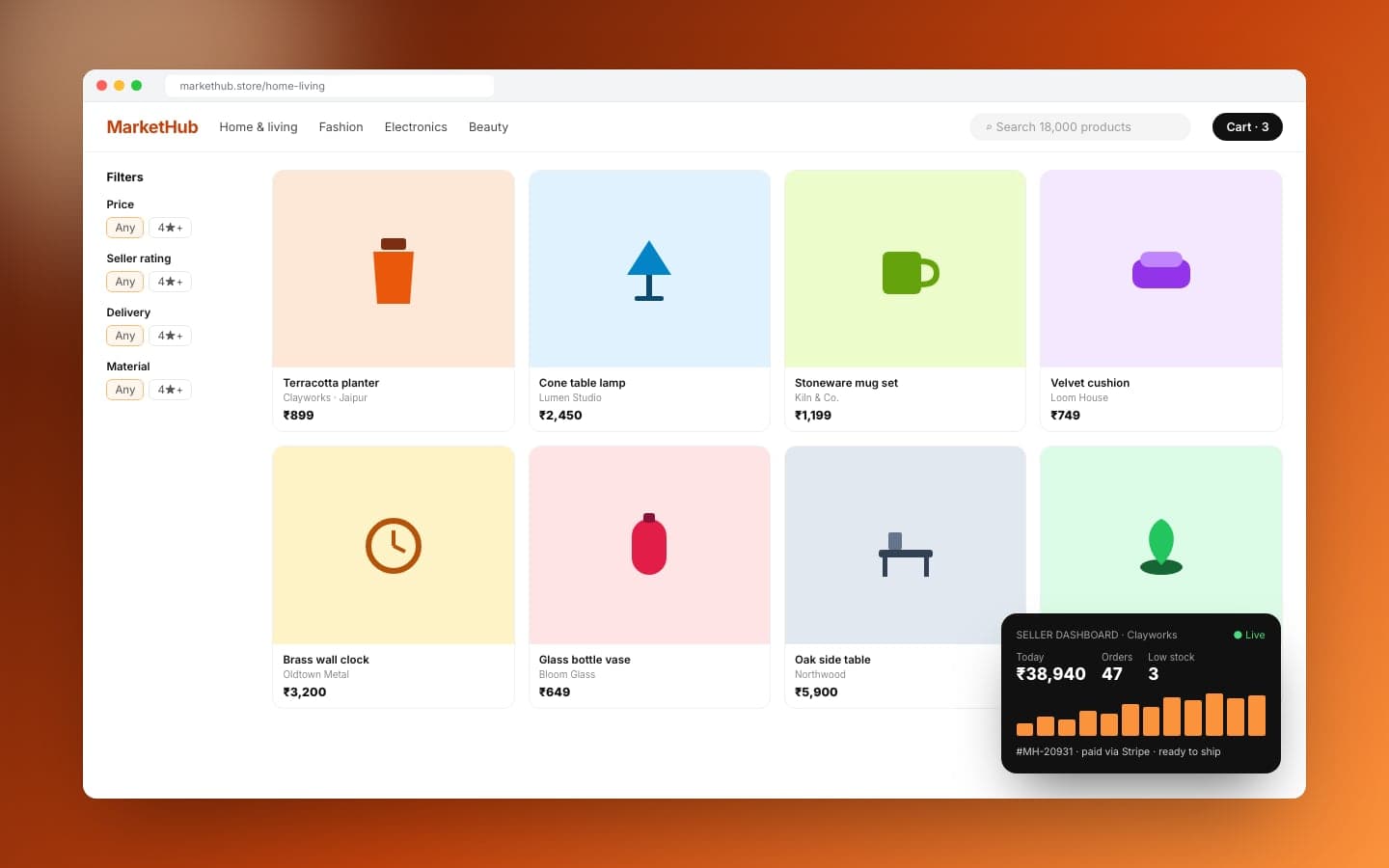Screen dimensions: 1389x868
Task: Select 4★+ under Delivery filter
Action: (170, 336)
